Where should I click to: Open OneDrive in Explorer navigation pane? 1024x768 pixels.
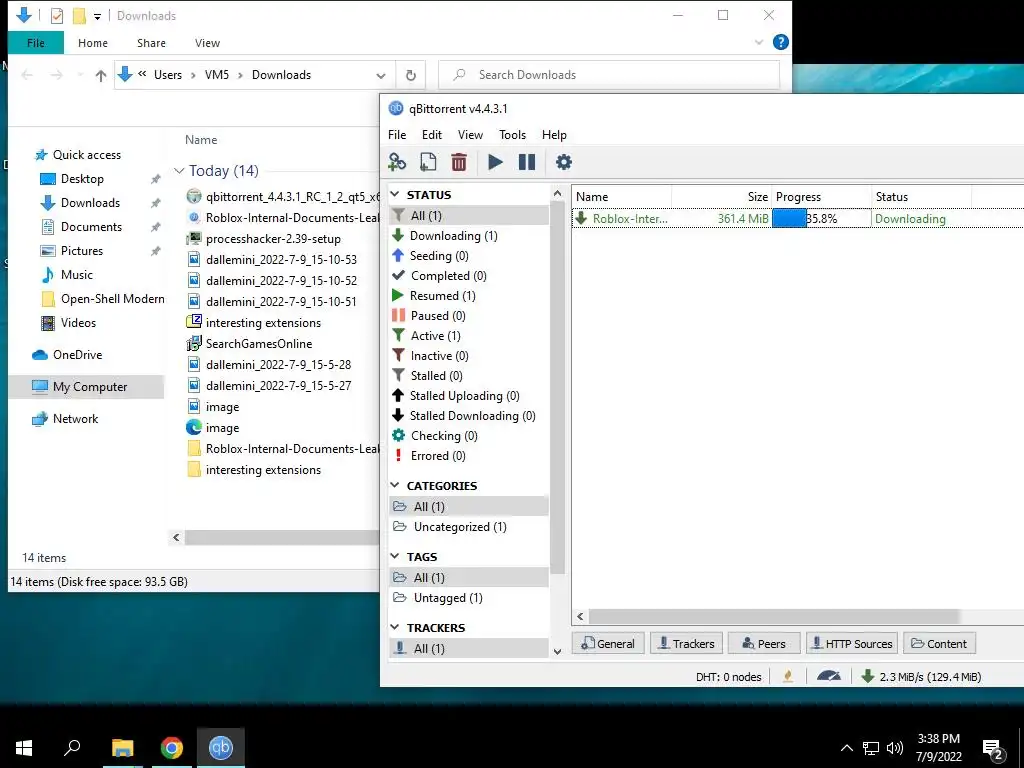77,355
